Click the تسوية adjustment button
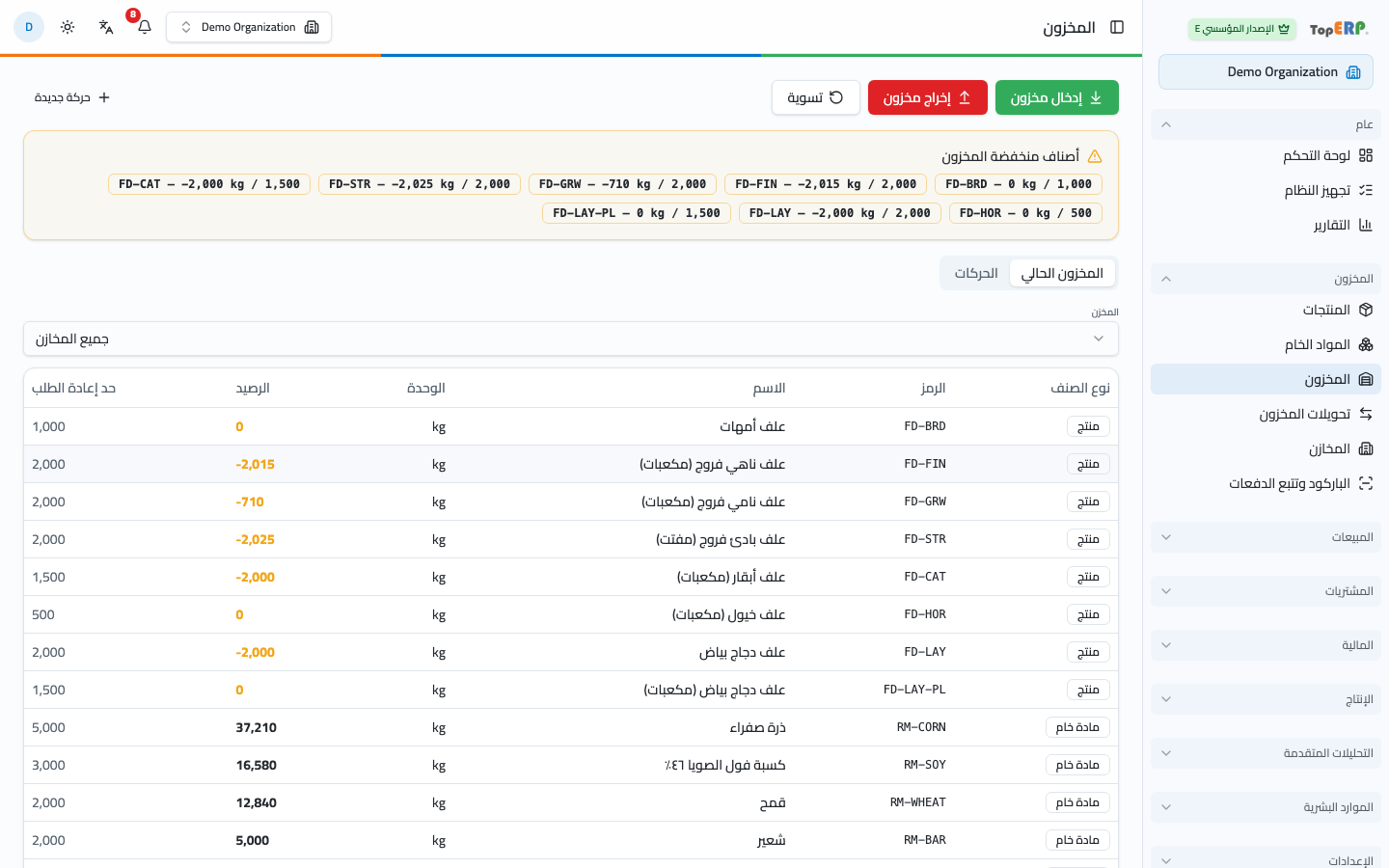 (816, 97)
